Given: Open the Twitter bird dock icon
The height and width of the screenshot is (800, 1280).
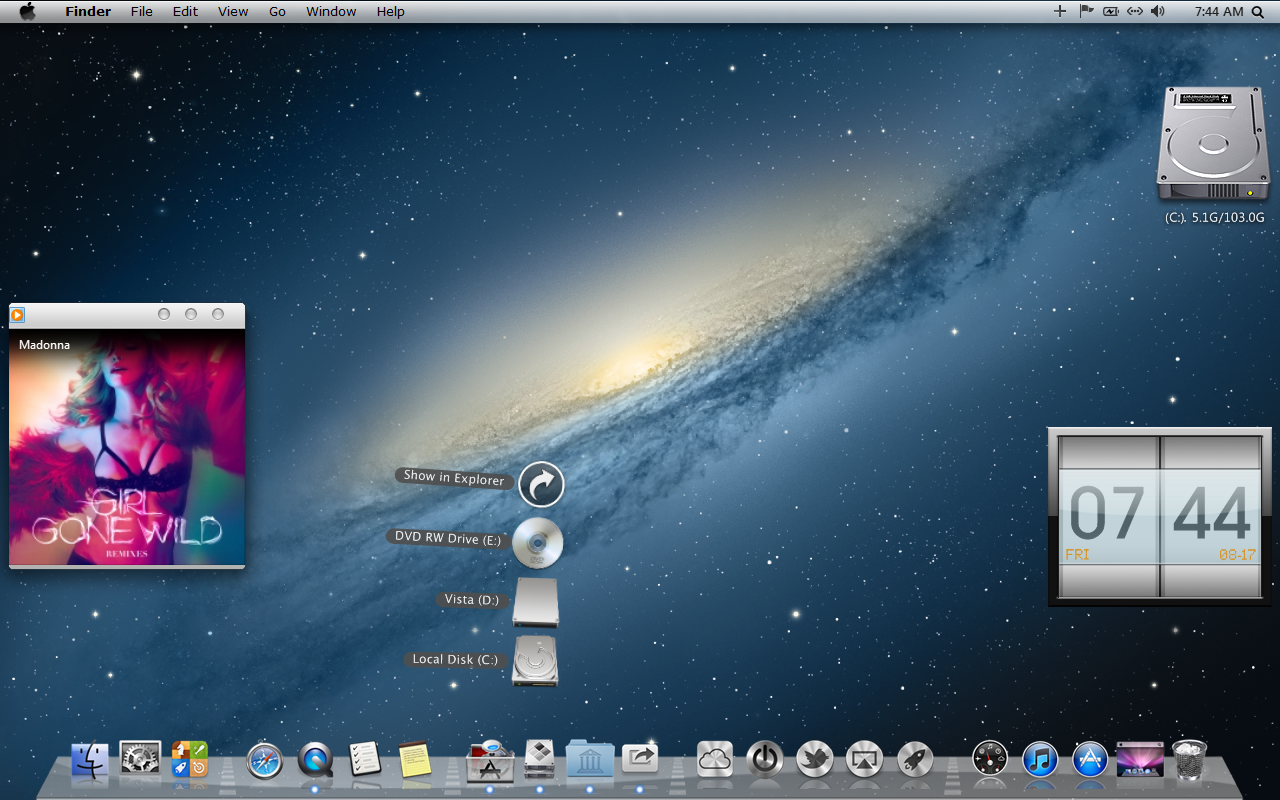Looking at the screenshot, I should tap(815, 759).
